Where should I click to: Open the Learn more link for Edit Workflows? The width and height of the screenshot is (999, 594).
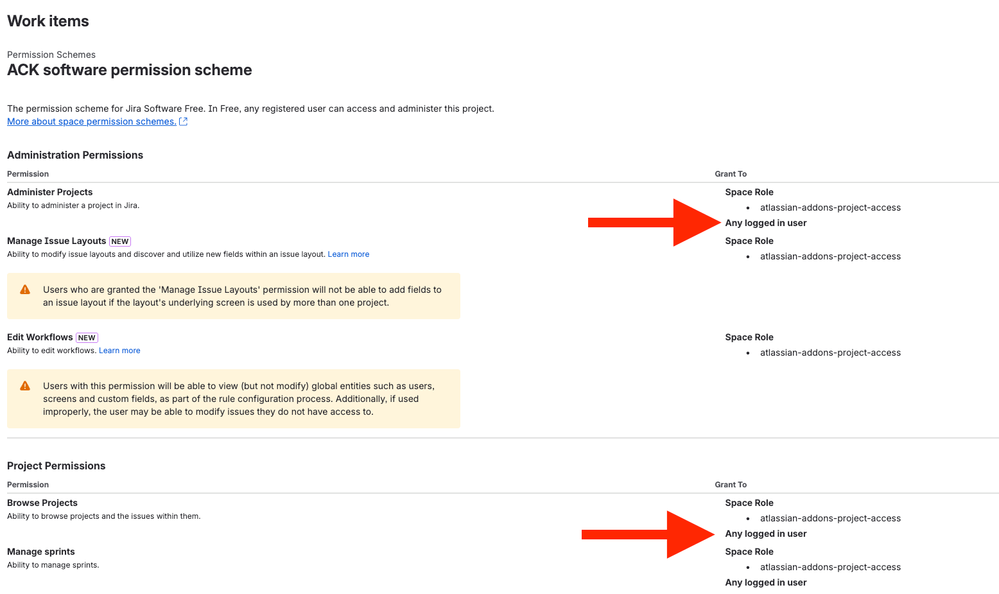coord(119,350)
